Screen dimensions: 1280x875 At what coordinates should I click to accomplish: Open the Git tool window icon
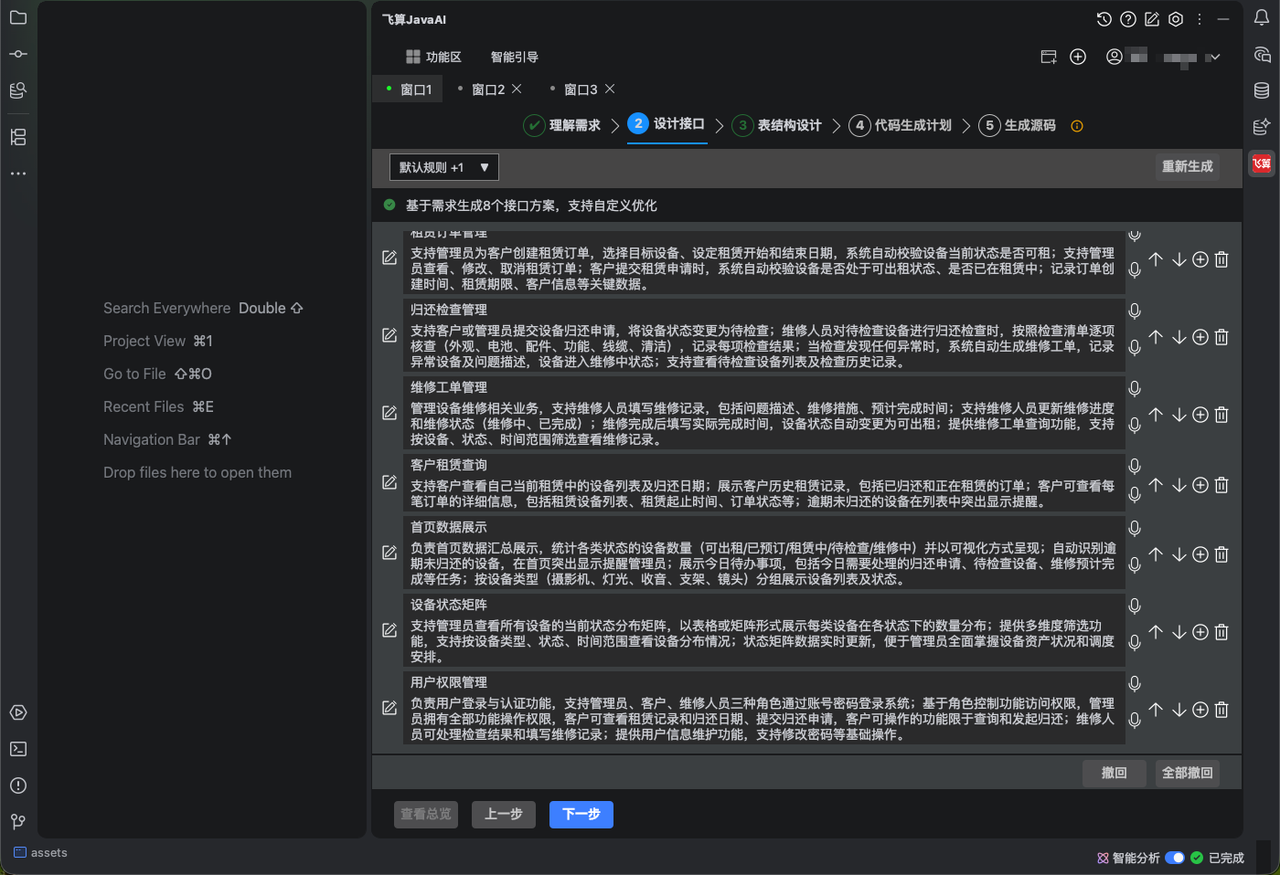coord(18,821)
